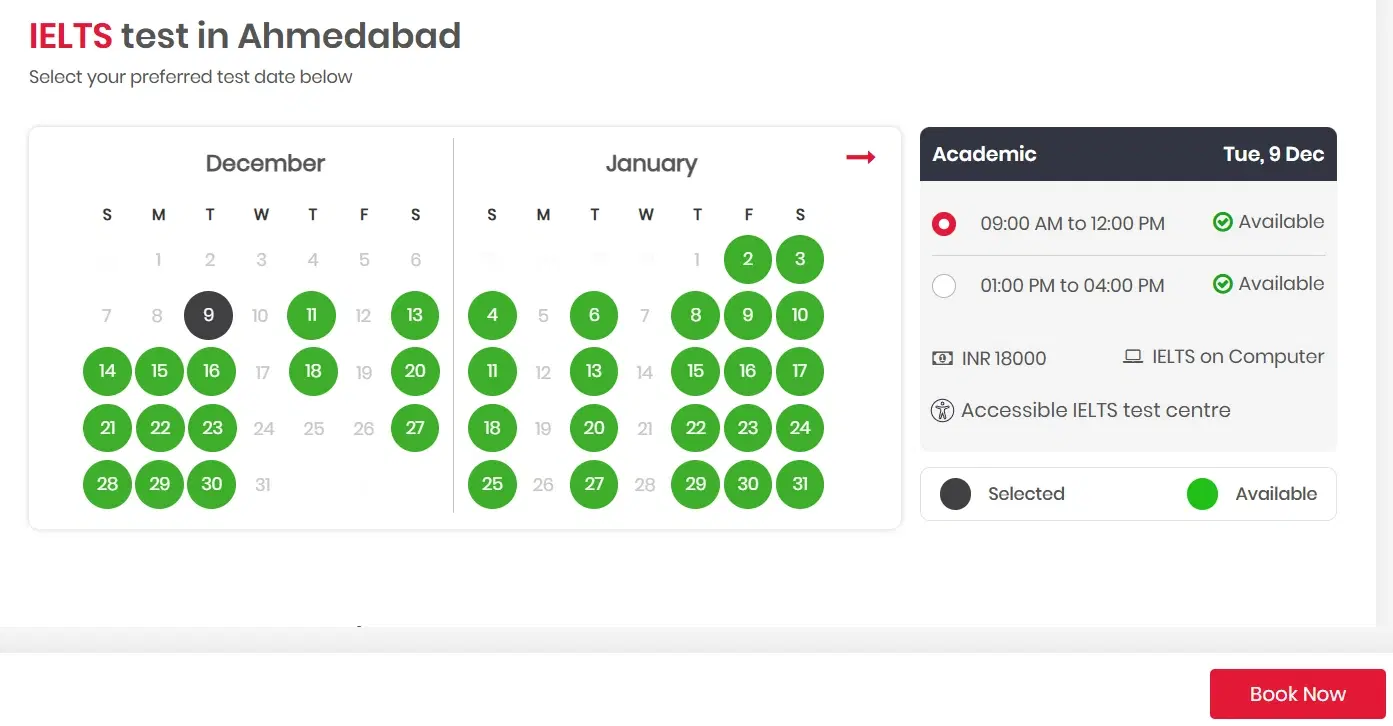Select January 2 test date
This screenshot has height=726, width=1393.
[747, 259]
